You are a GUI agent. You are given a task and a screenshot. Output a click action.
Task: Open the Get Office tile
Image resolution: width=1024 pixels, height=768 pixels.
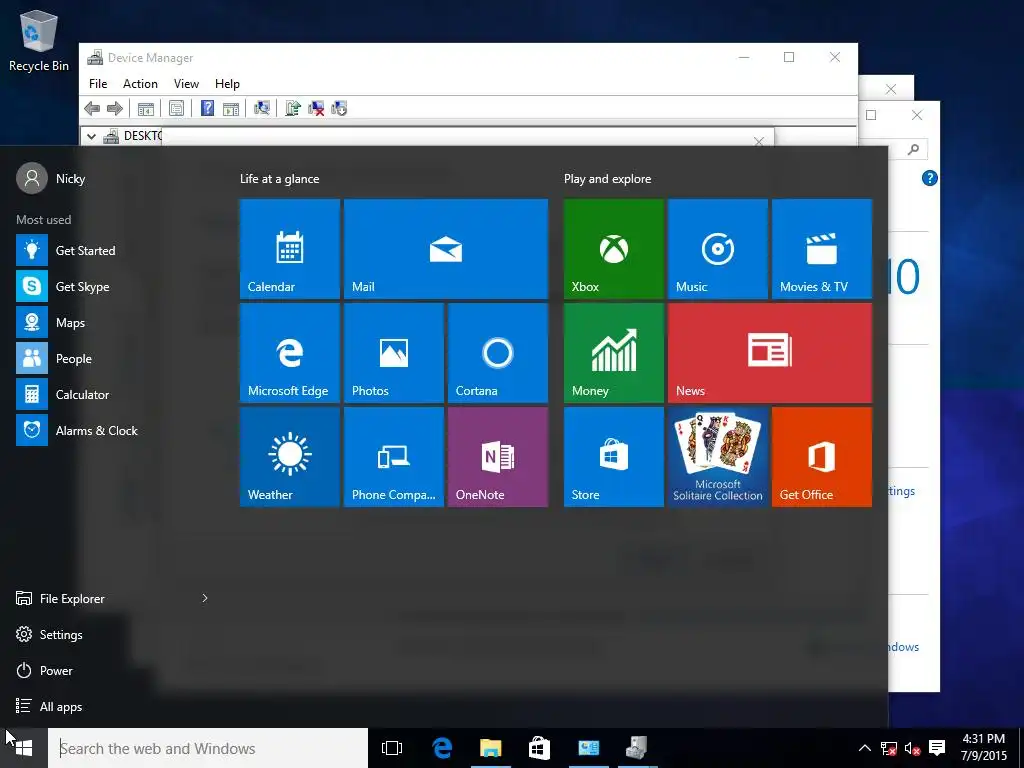(x=822, y=456)
